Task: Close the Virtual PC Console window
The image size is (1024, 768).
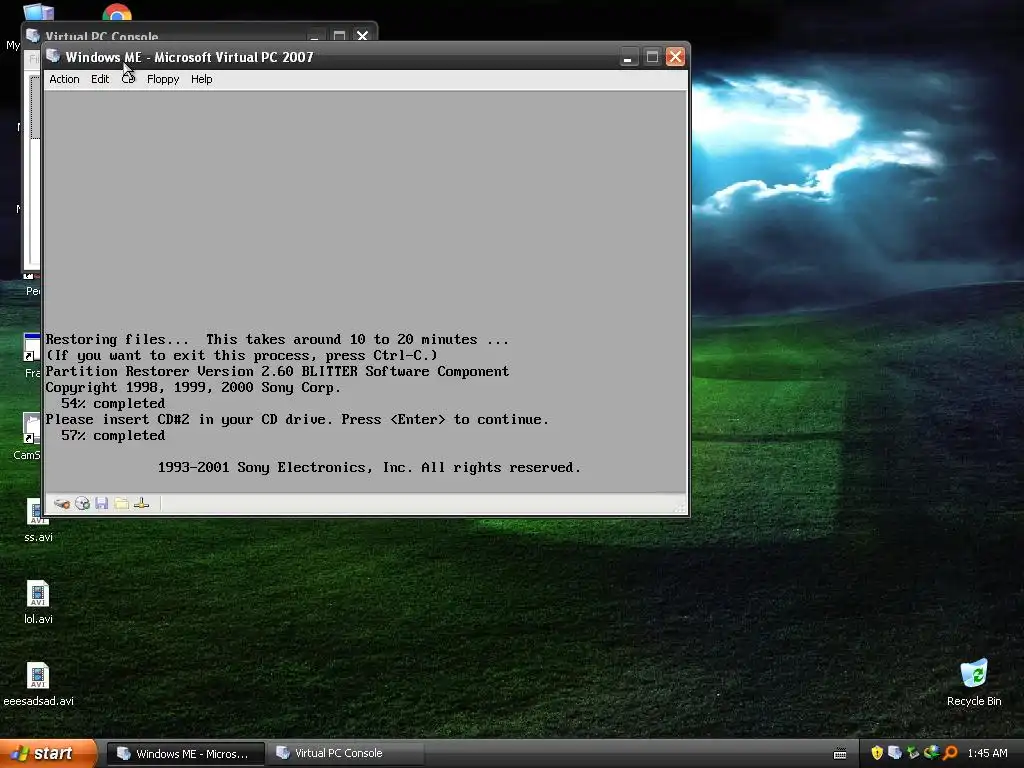Action: click(362, 35)
